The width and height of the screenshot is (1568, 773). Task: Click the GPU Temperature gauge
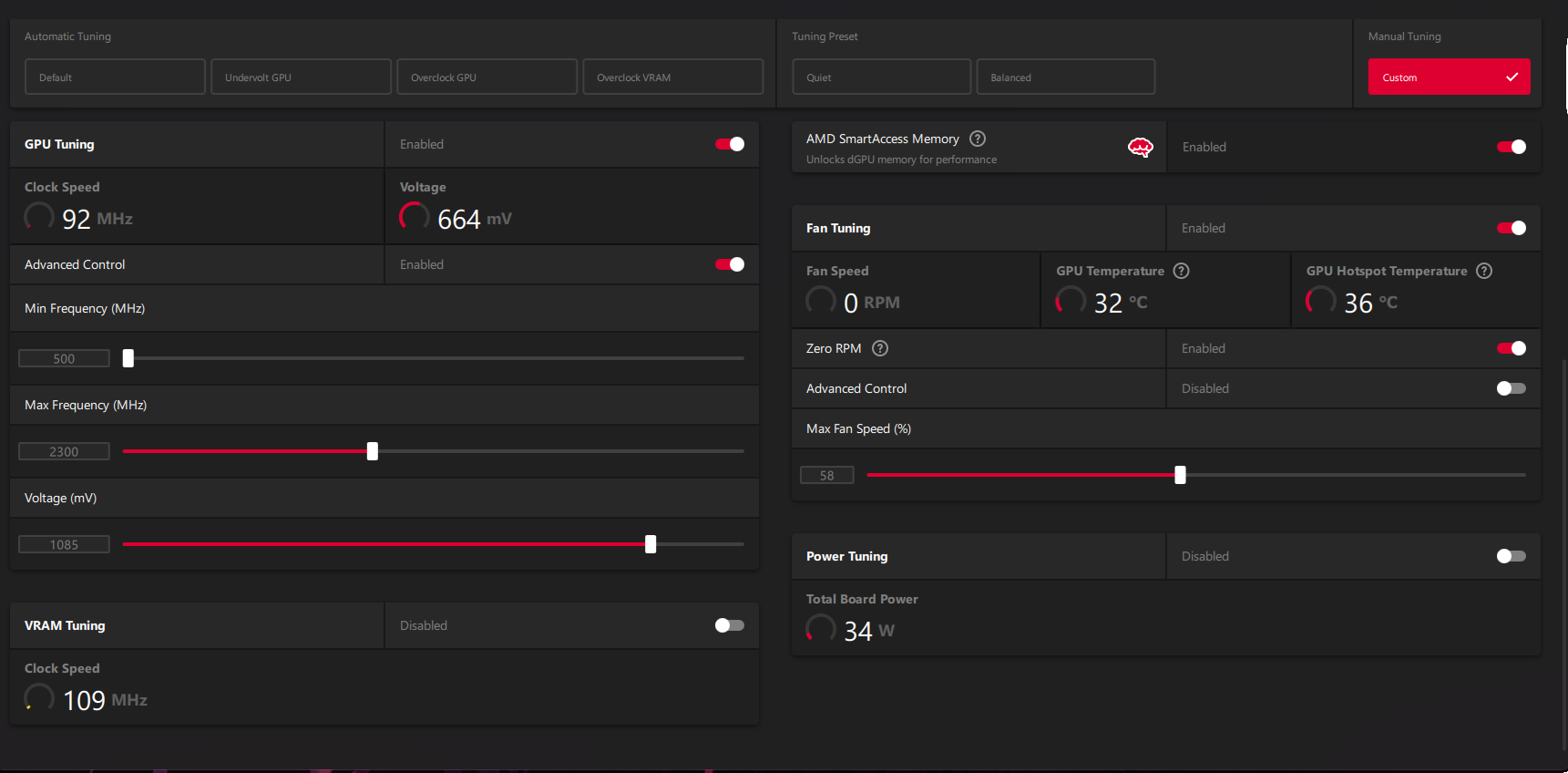coord(1071,301)
